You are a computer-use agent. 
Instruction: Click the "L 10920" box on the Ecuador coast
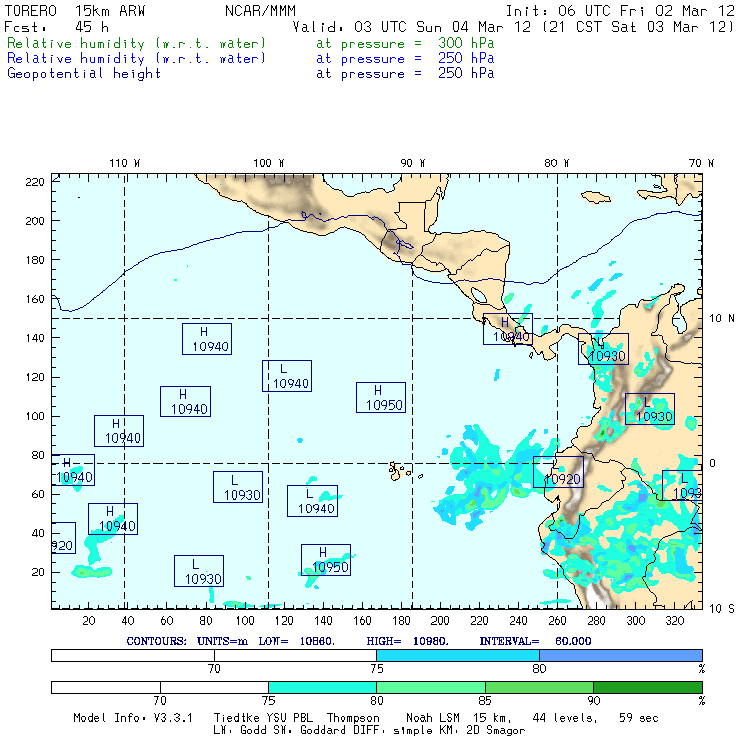(x=558, y=472)
